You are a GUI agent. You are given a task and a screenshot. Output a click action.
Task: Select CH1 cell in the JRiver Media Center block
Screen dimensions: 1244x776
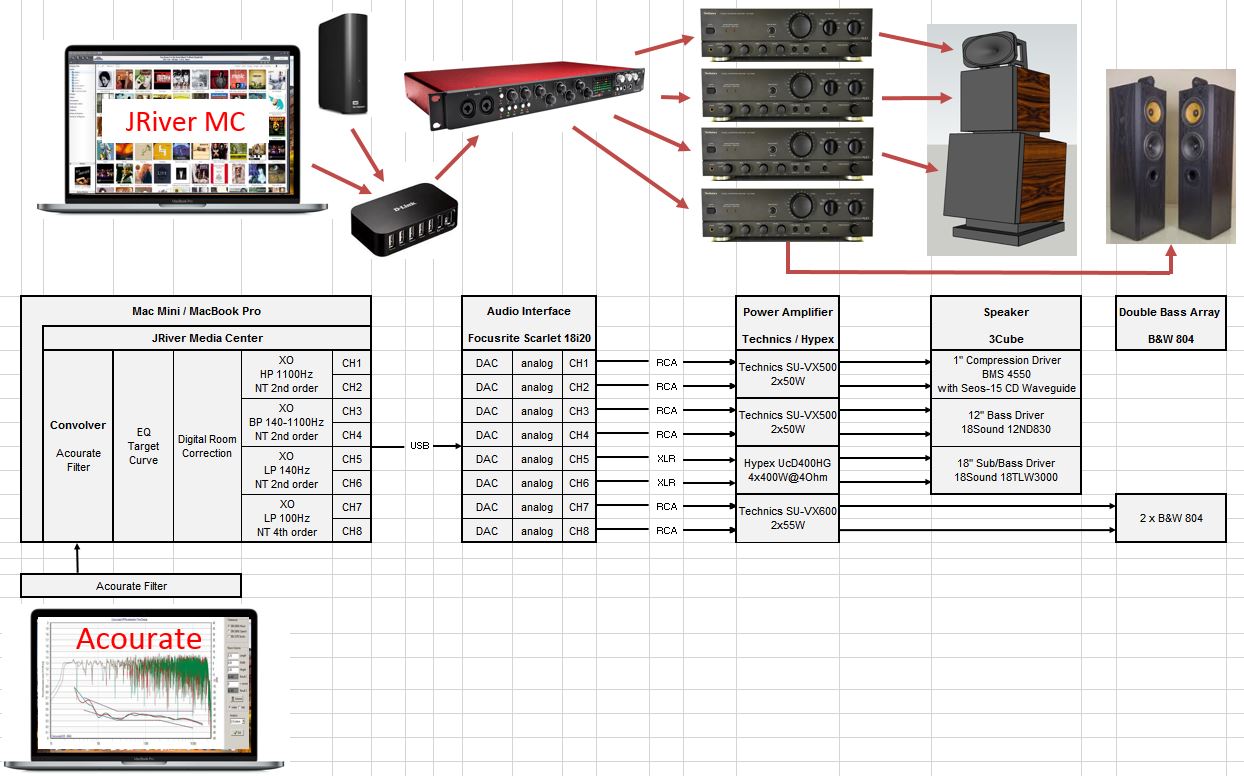(x=352, y=362)
